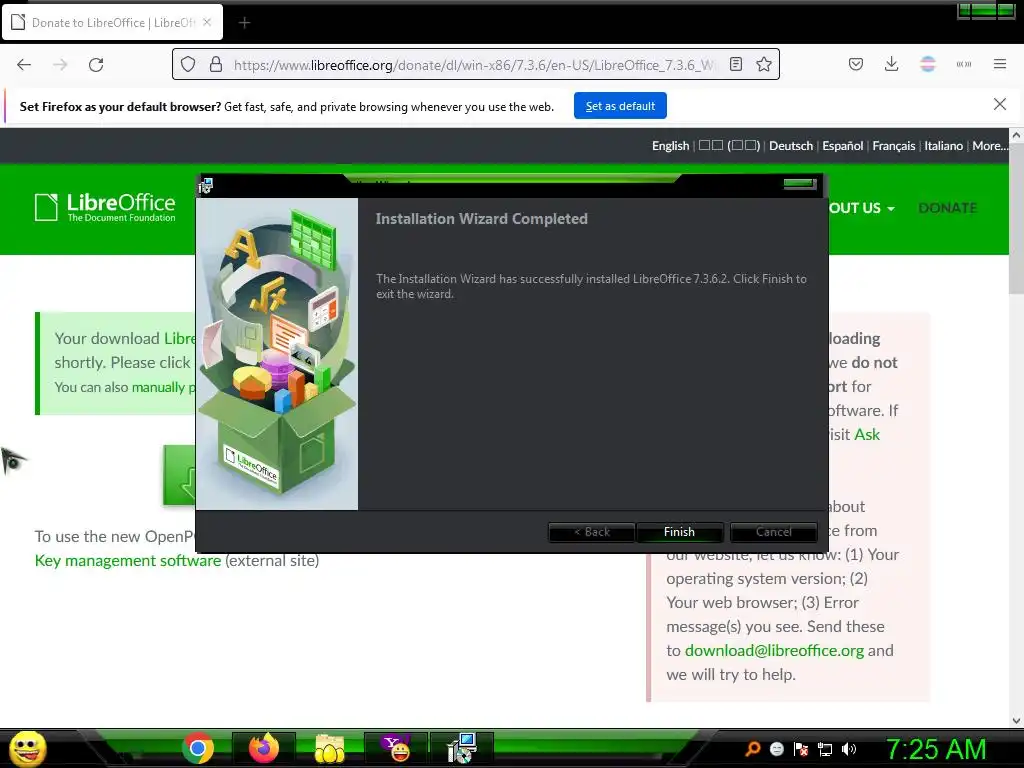Reload the current page
Image resolution: width=1024 pixels, height=768 pixels.
tap(96, 64)
